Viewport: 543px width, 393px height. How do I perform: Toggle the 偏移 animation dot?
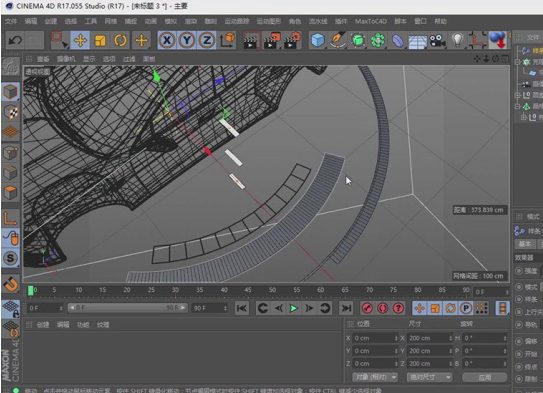tap(518, 341)
